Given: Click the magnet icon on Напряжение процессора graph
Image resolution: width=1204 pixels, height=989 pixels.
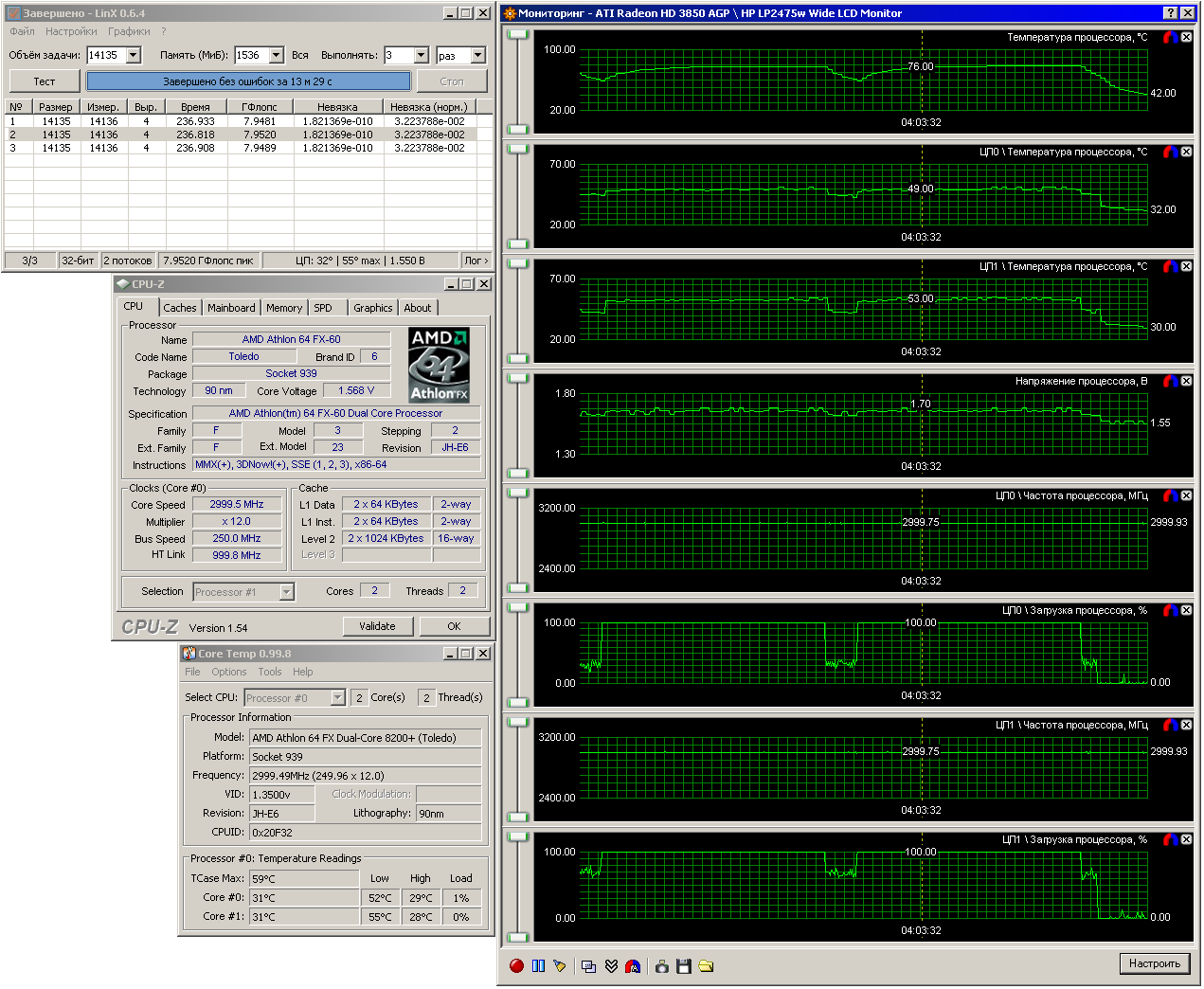Looking at the screenshot, I should coord(1171,381).
